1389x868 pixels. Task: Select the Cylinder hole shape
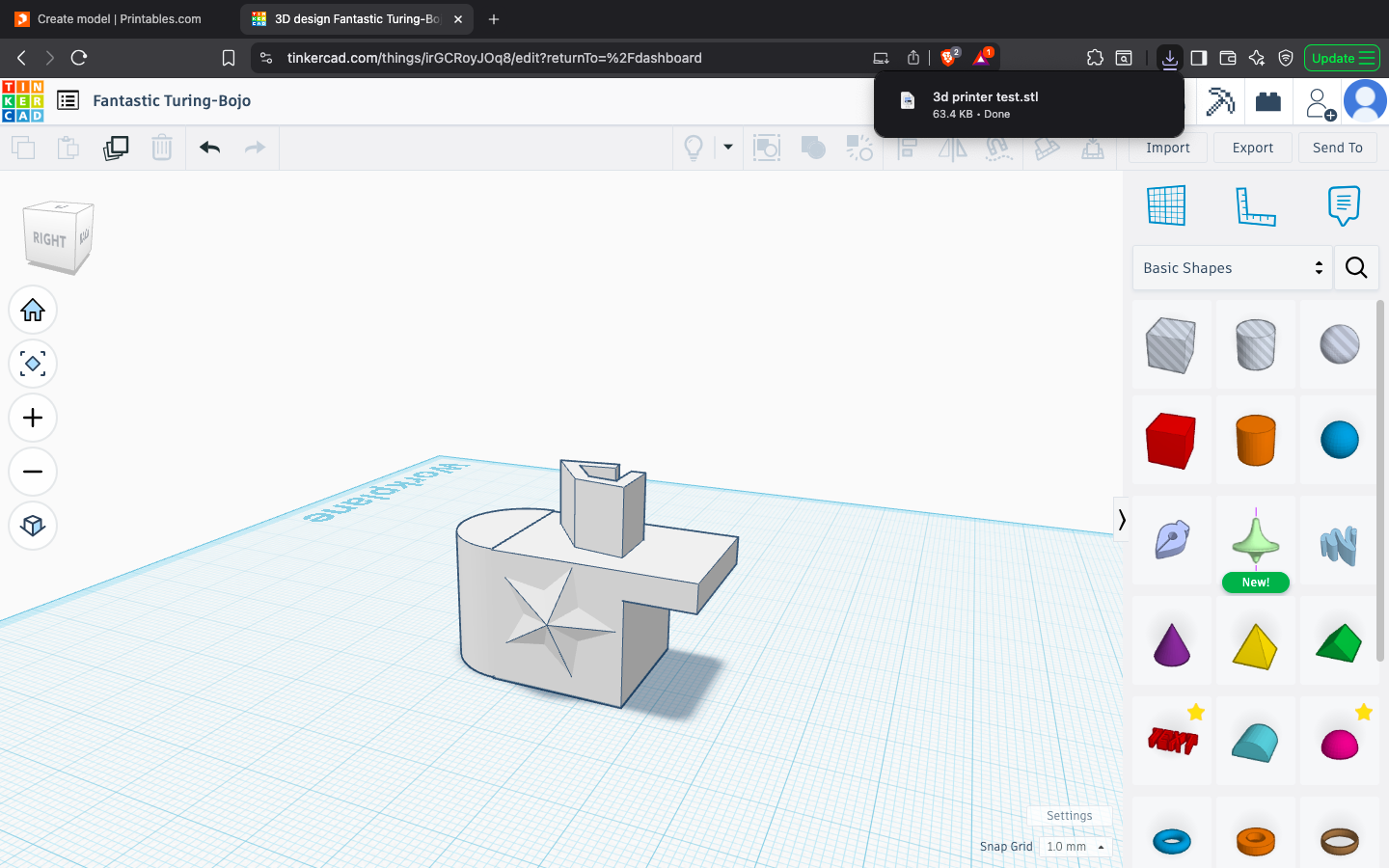click(x=1255, y=344)
